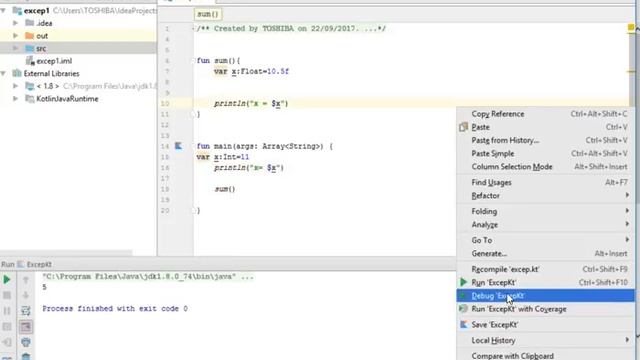
Task: Choose Compare with Clipboard
Action: coord(545,356)
